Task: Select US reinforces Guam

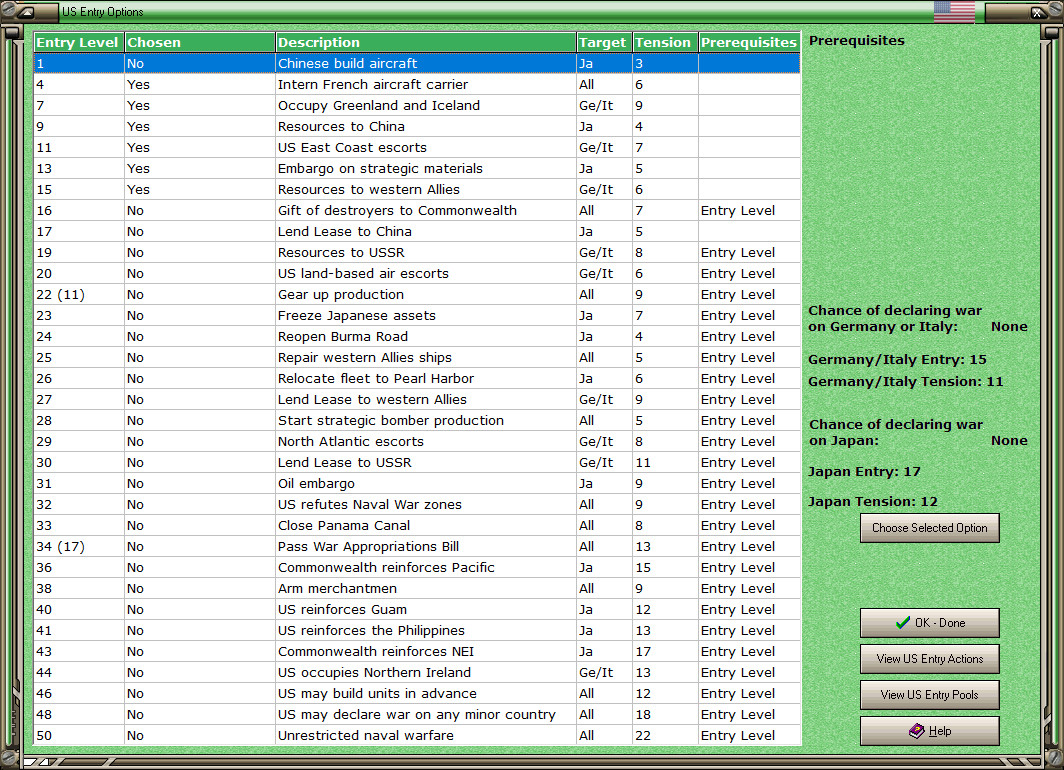Action: coord(417,610)
